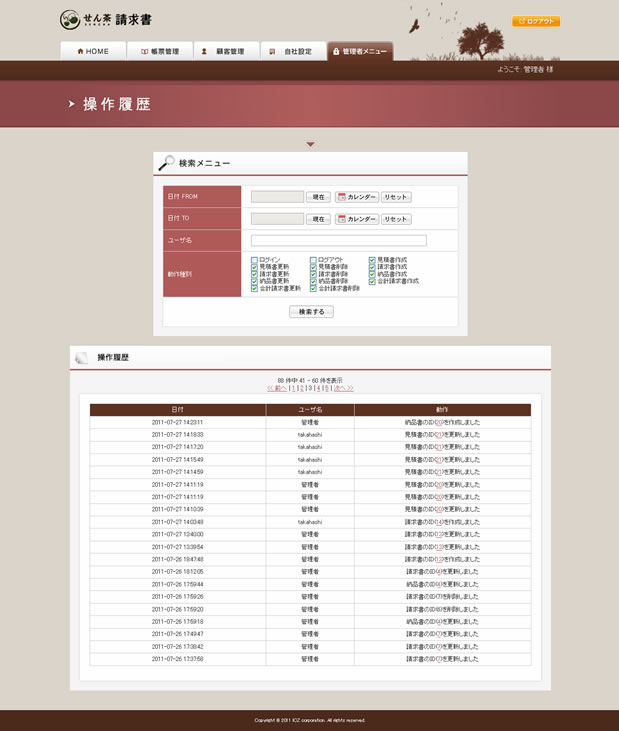This screenshot has height=731, width=619.
Task: Click the ログアウト button
Action: point(536,21)
